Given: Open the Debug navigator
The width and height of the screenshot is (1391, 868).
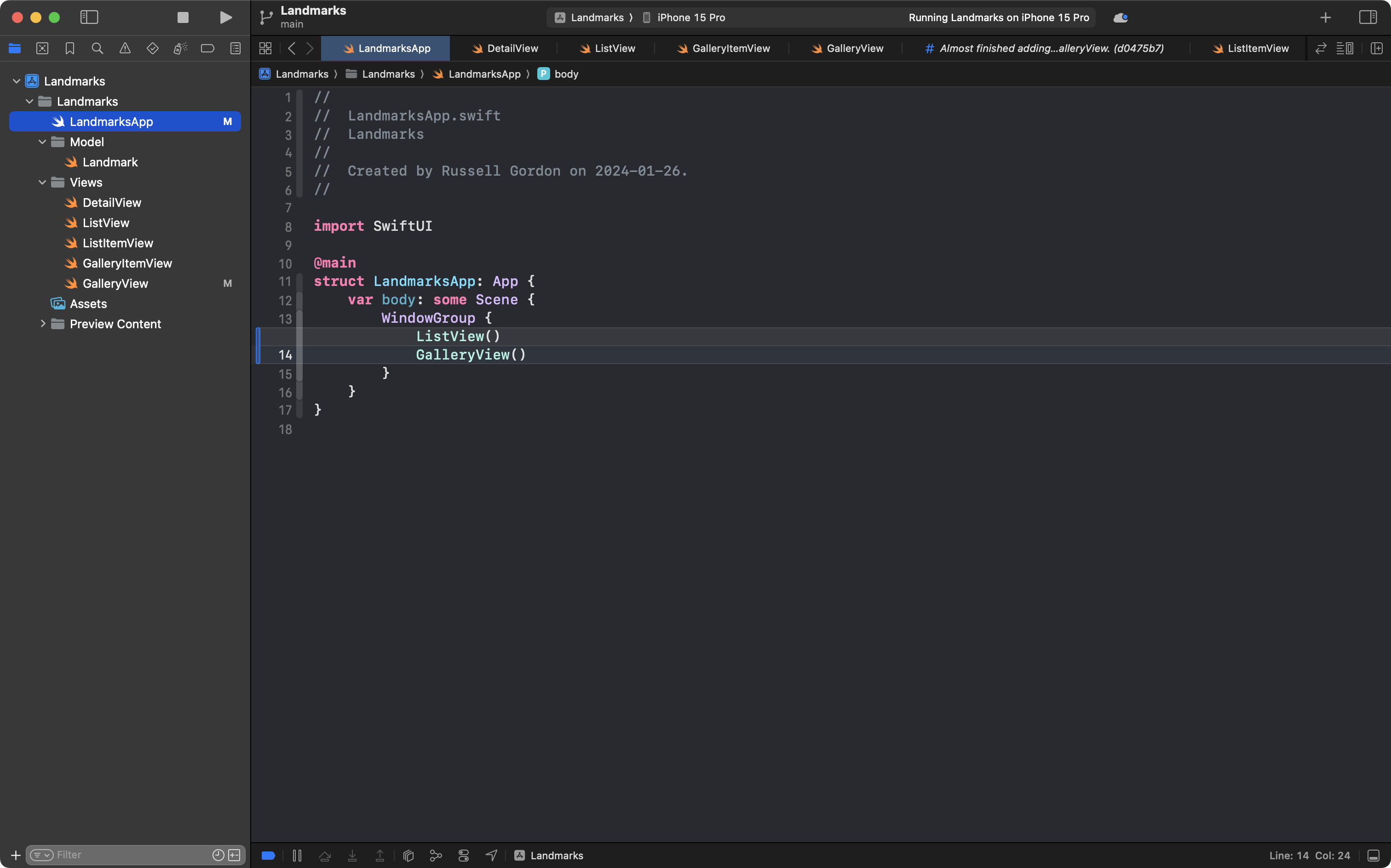Looking at the screenshot, I should click(180, 48).
